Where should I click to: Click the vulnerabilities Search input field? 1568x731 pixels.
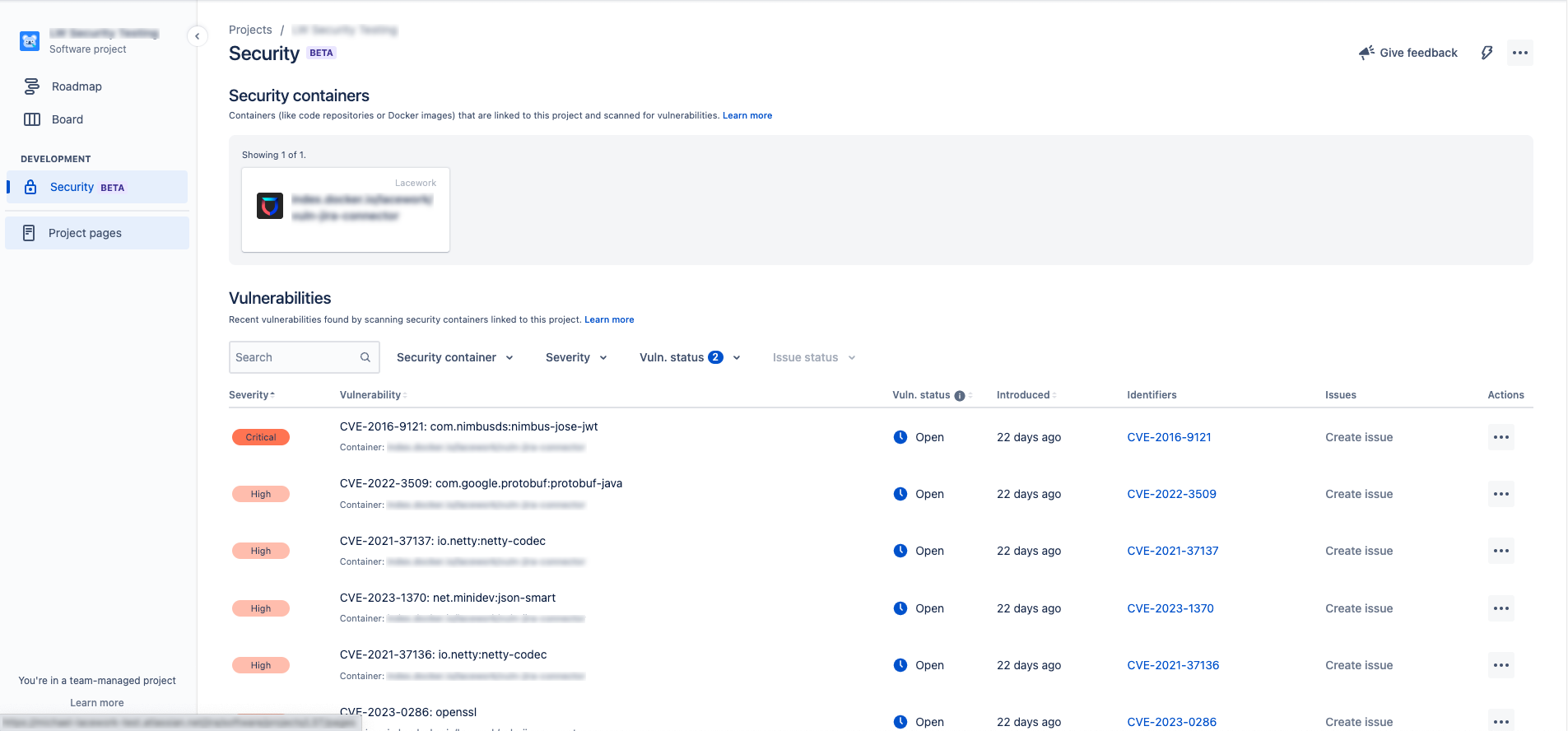tap(304, 357)
